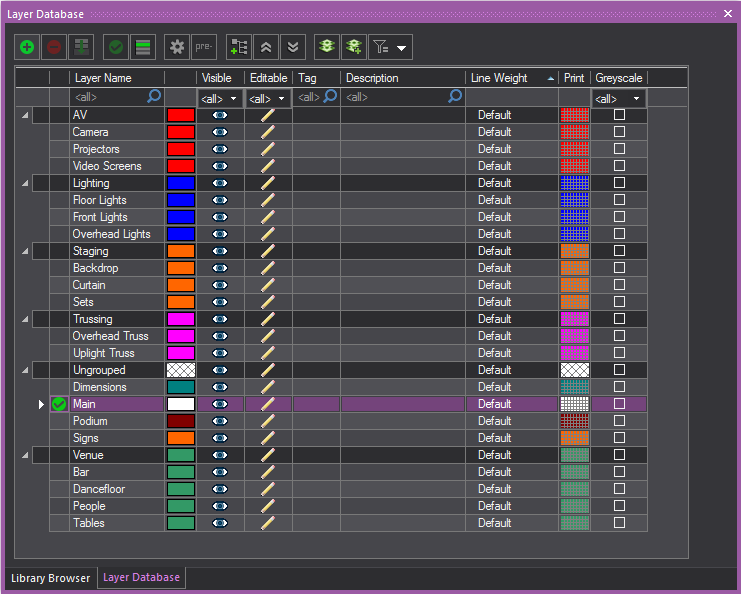Open the gear settings toolbar icon
741x594 pixels.
(x=178, y=47)
